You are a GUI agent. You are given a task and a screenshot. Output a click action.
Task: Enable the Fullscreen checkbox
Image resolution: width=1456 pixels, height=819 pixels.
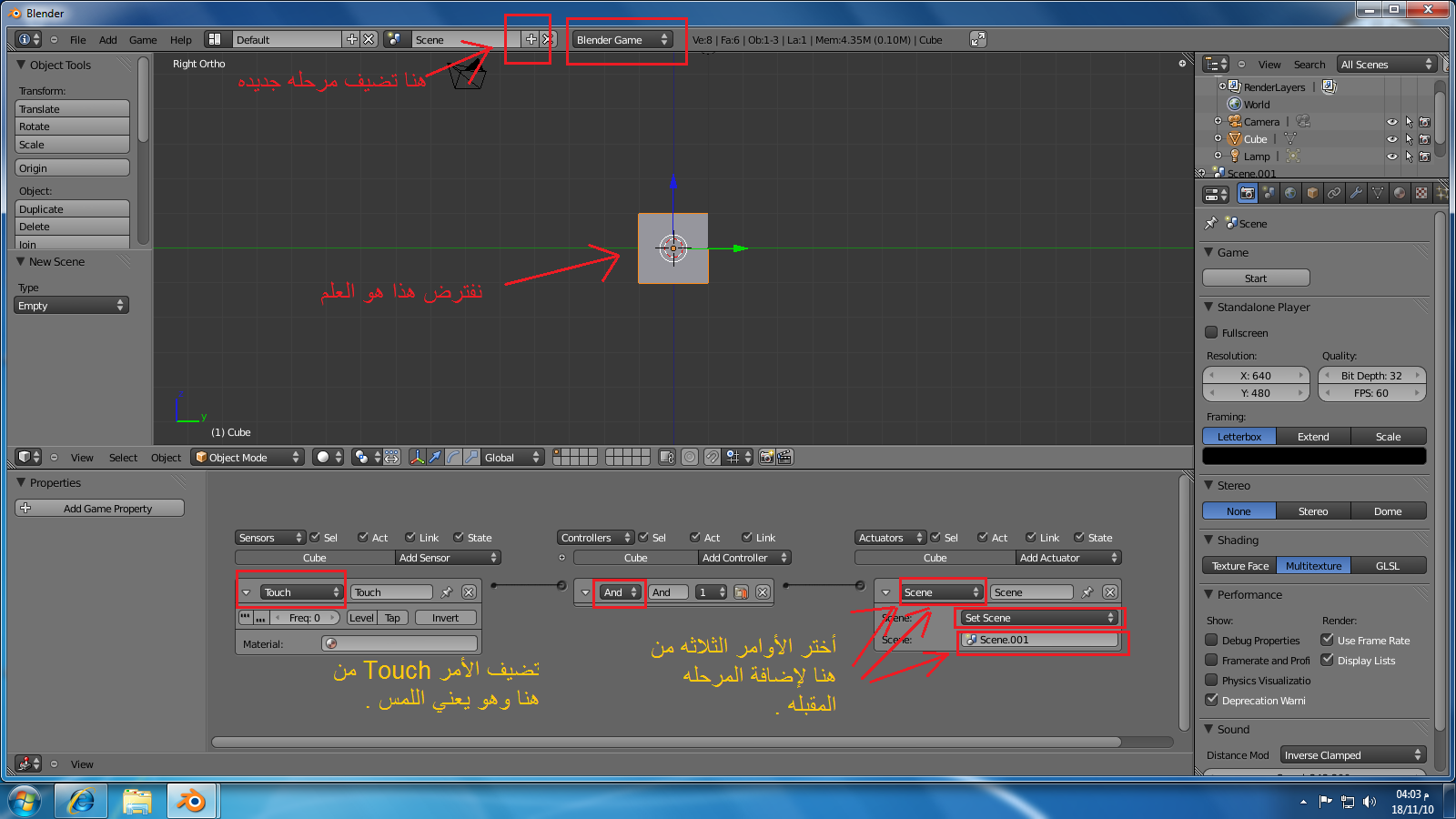(1211, 332)
